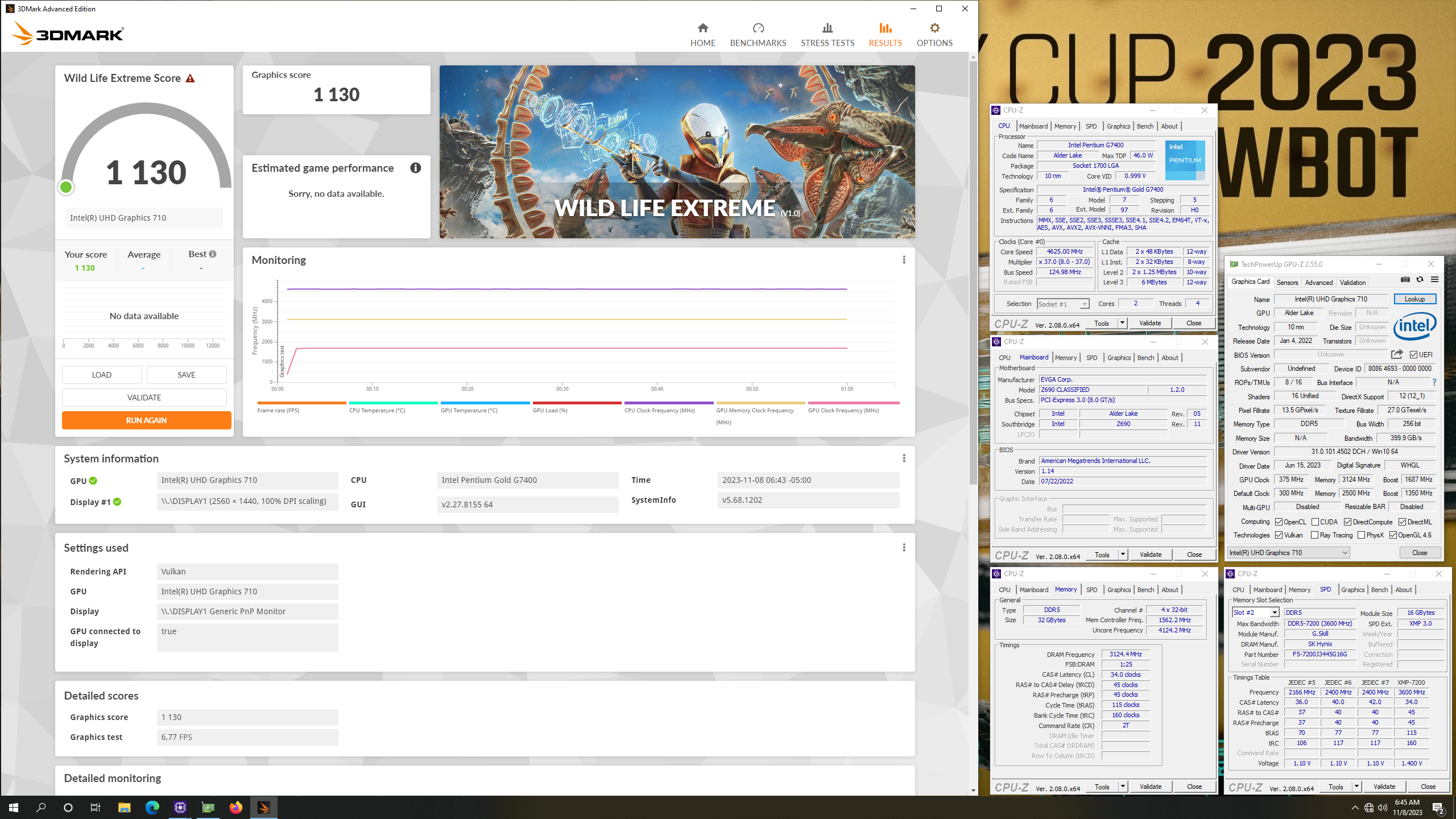Image resolution: width=1456 pixels, height=819 pixels.
Task: Open the System information three-dot menu
Action: [x=904, y=458]
